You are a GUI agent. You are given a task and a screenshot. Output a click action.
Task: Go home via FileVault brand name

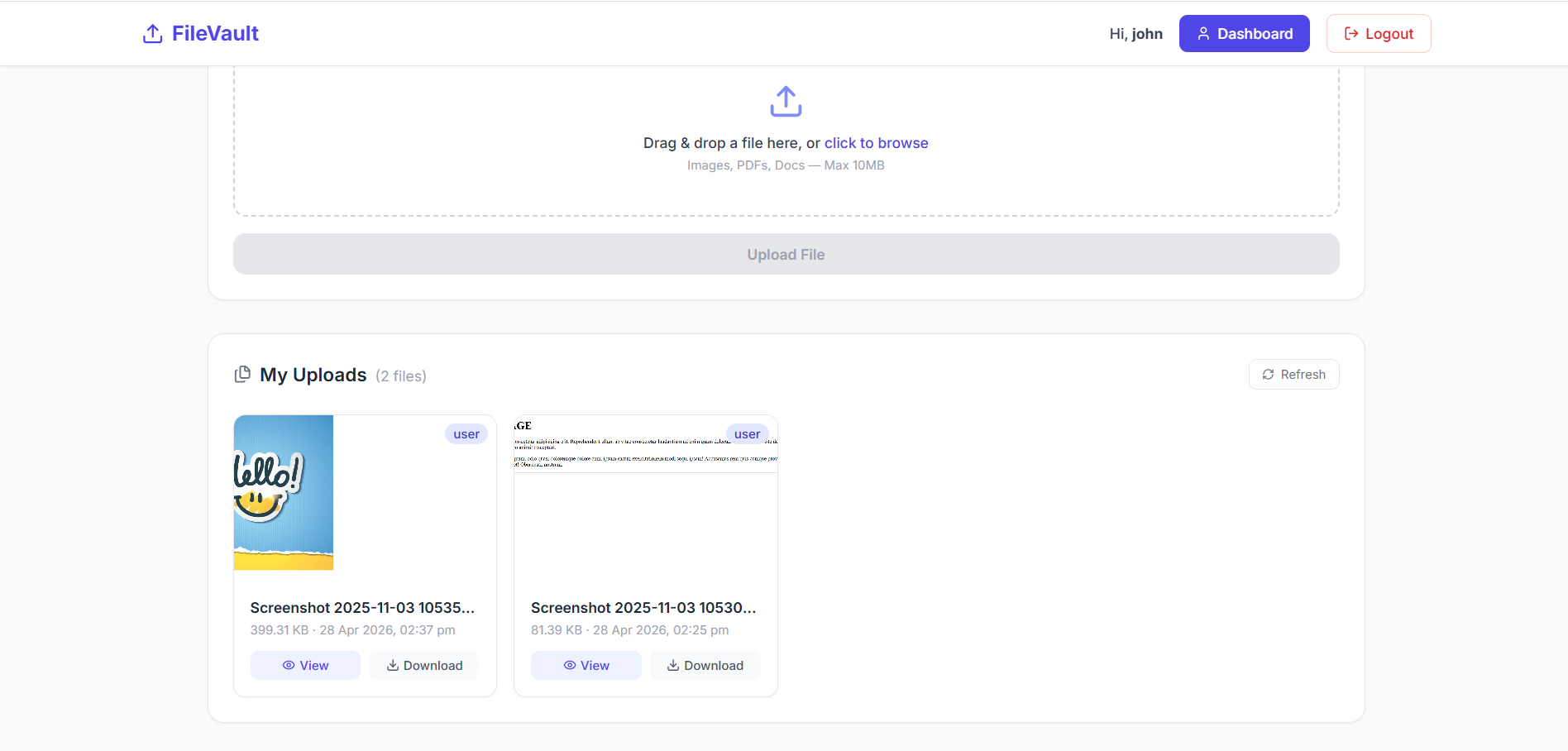pos(215,34)
